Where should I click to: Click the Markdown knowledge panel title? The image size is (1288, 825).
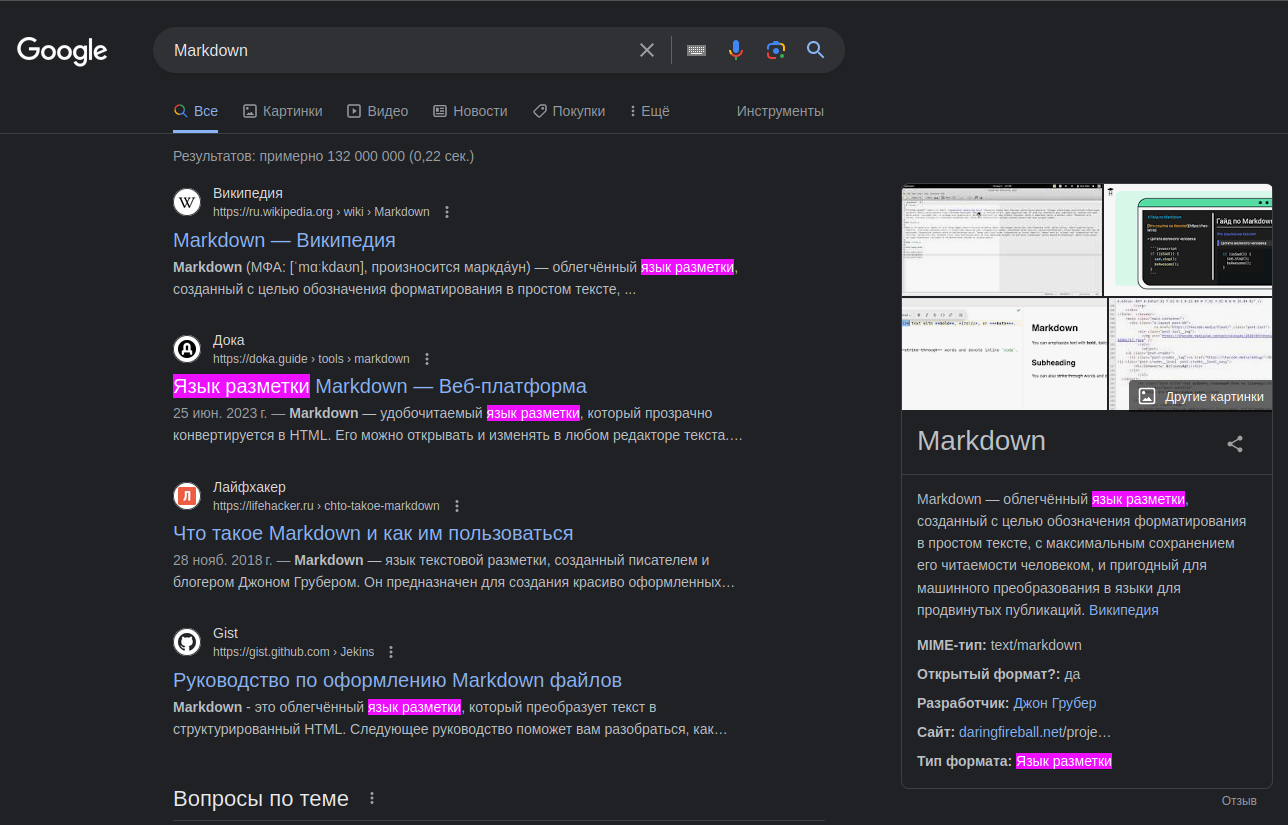pyautogui.click(x=981, y=441)
